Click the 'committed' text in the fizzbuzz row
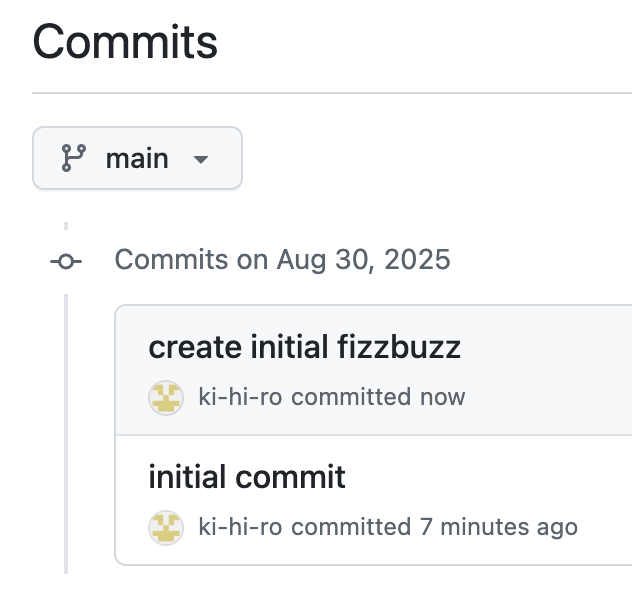Viewport: 632px width, 604px height. point(351,397)
